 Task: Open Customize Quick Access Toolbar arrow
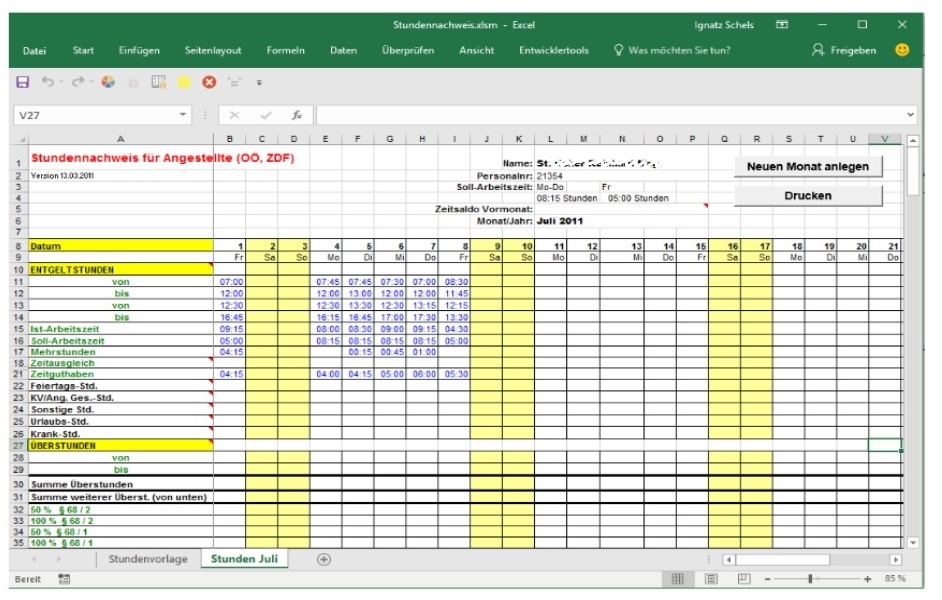(x=260, y=83)
